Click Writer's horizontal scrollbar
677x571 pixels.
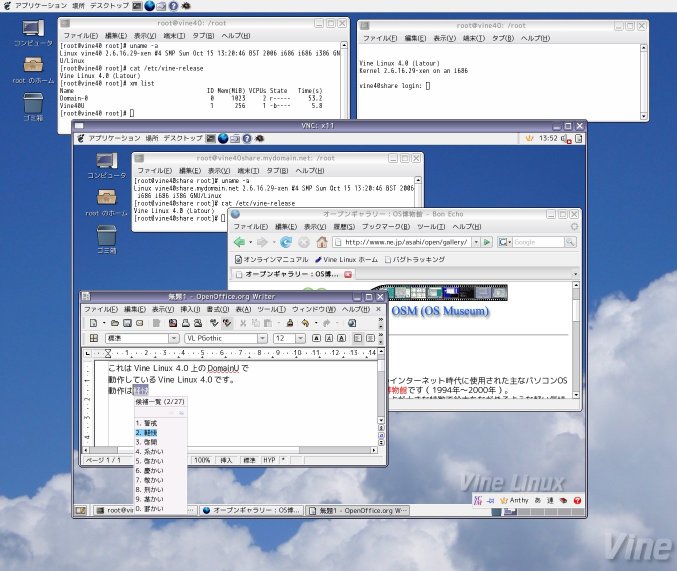click(230, 450)
